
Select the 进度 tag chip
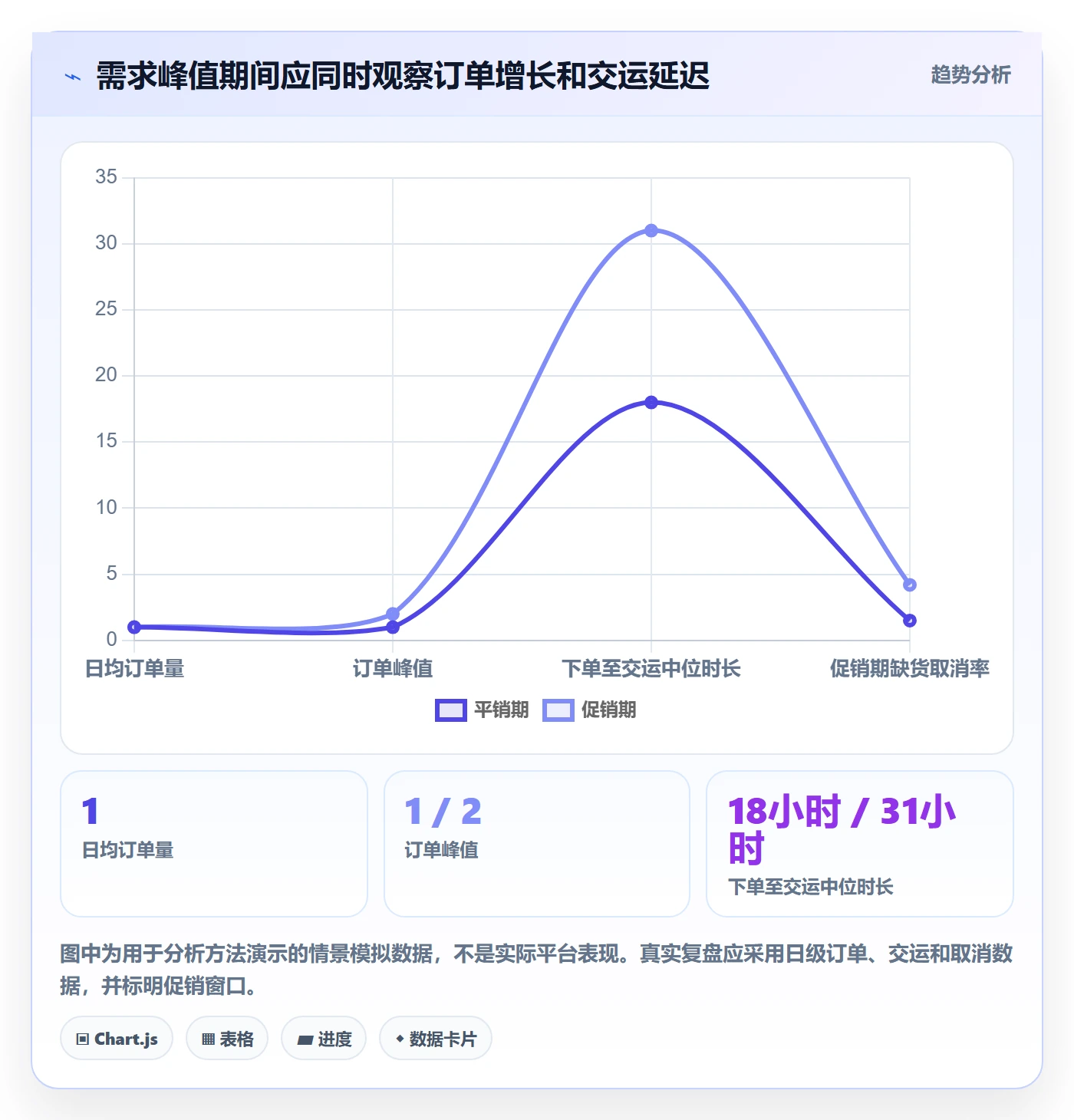coord(324,1039)
